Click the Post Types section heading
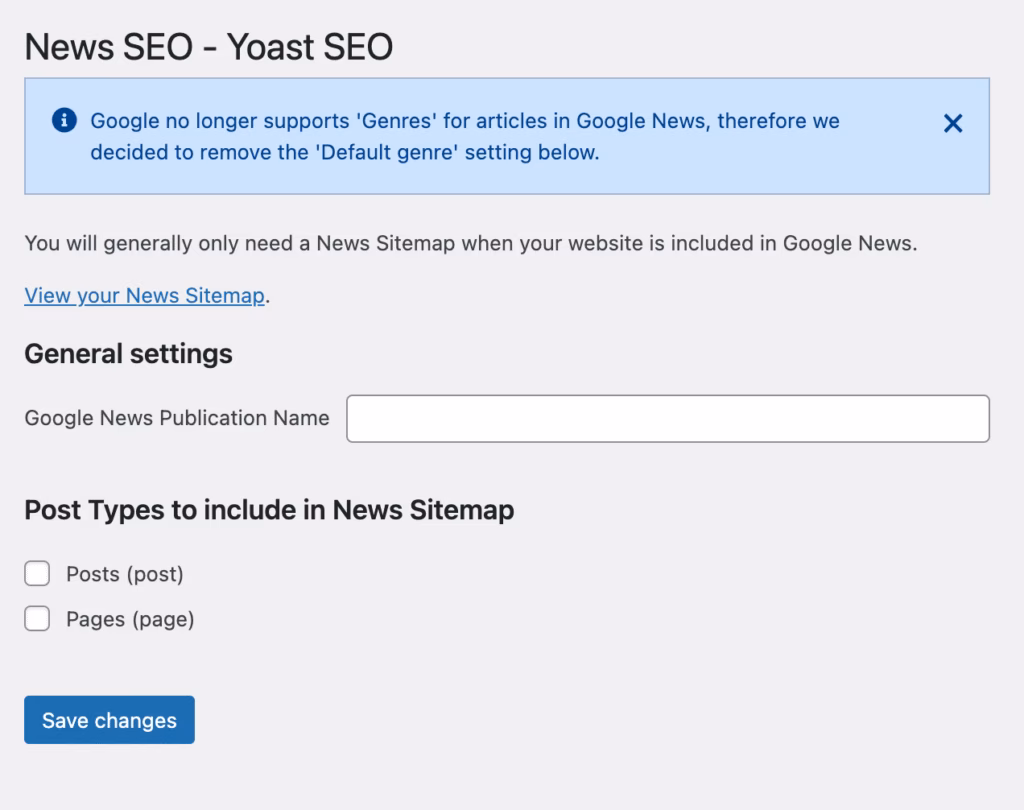 (269, 510)
